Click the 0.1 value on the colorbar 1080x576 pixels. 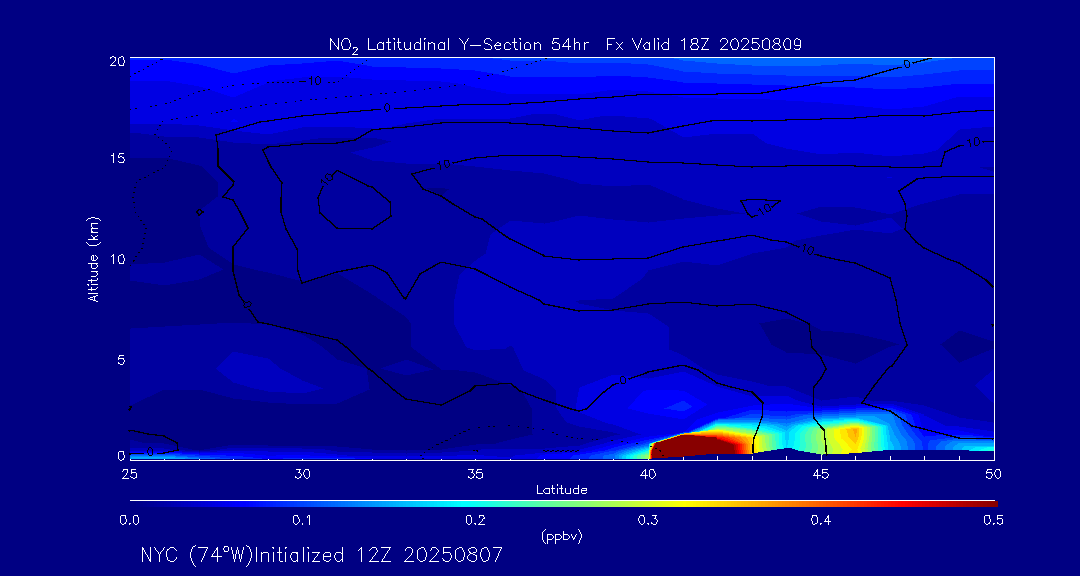302,520
